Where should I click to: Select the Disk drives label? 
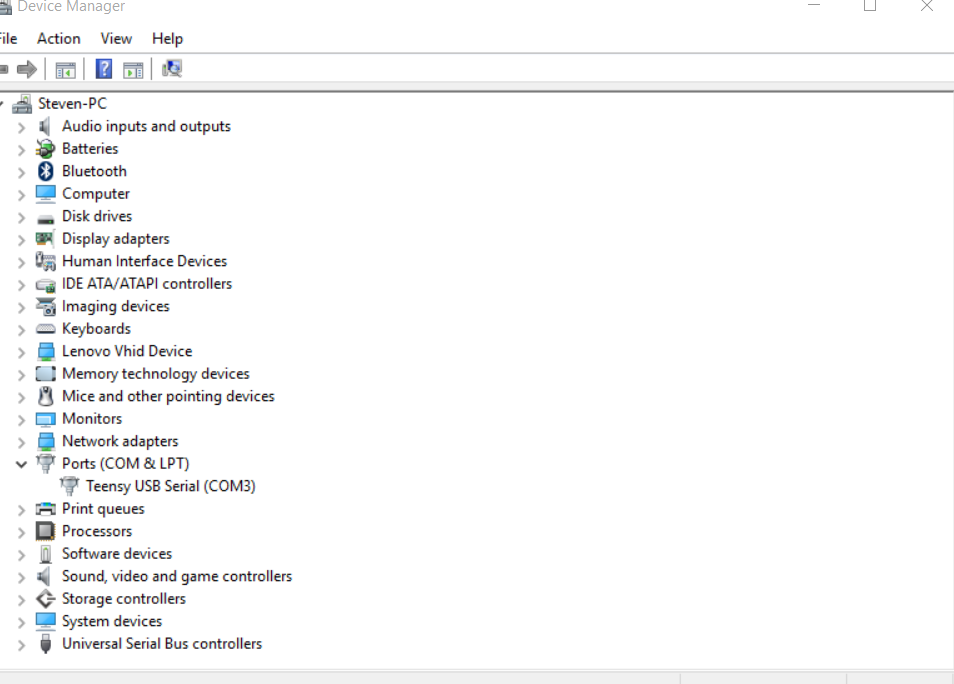(x=97, y=216)
